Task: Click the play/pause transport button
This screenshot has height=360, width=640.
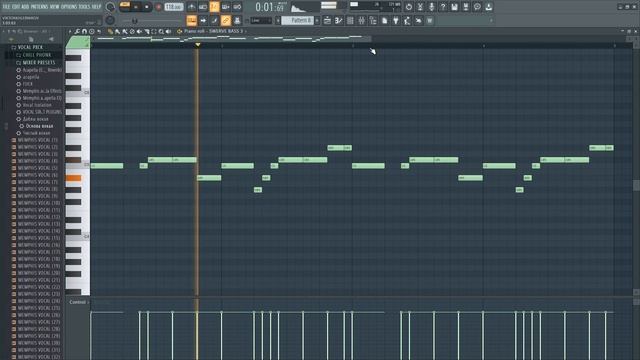Action: (x=136, y=7)
